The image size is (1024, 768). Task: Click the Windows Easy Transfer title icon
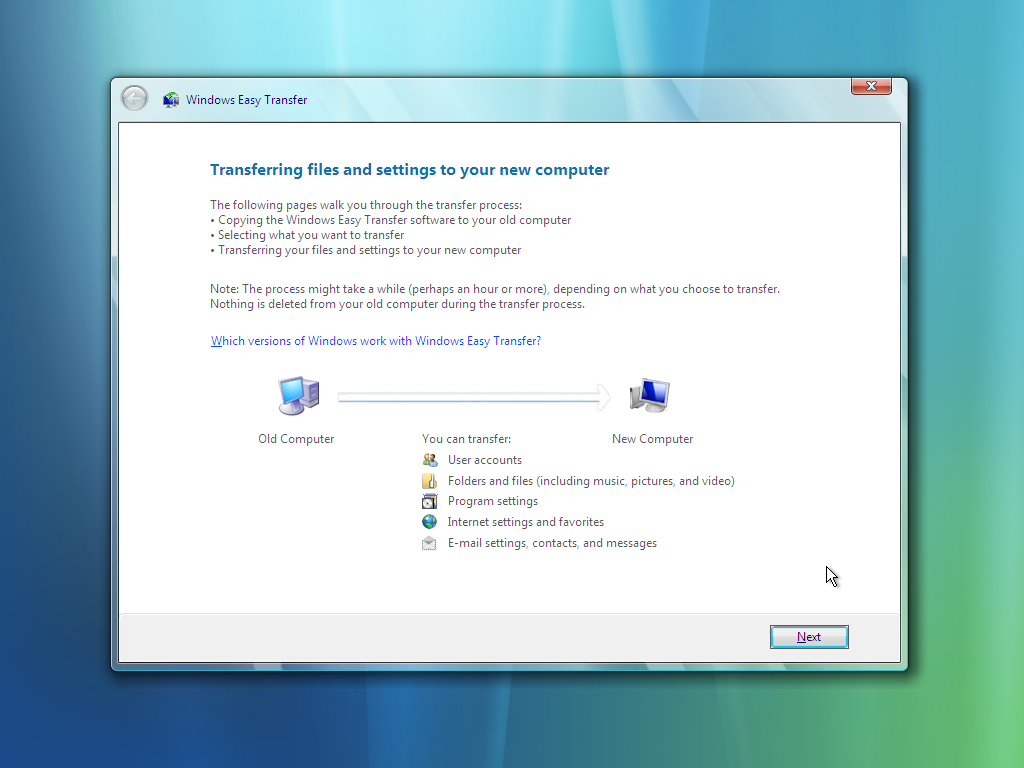(x=171, y=100)
